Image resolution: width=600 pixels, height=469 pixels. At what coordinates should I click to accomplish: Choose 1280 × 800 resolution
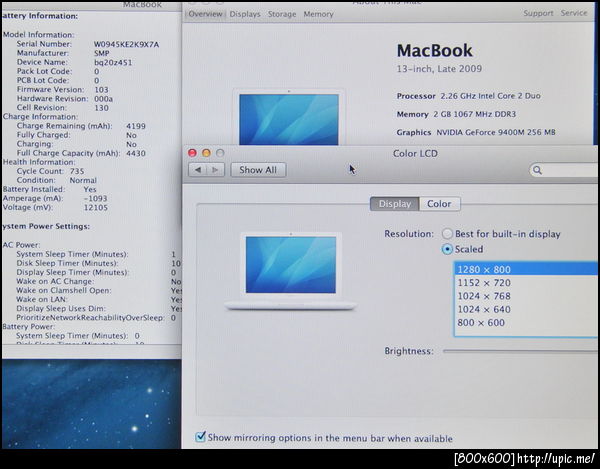(526, 269)
